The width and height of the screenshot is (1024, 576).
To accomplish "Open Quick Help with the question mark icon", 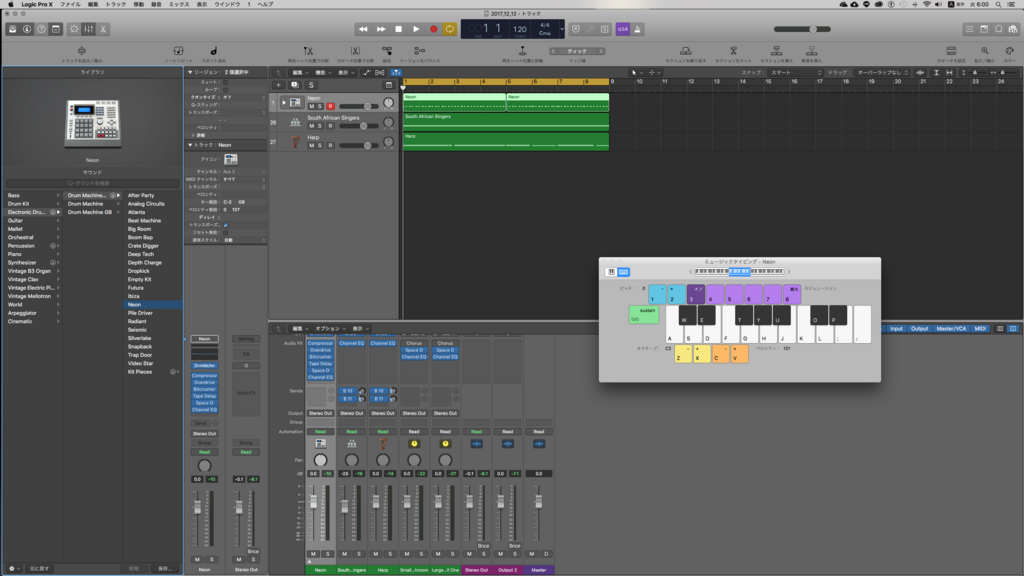I will tap(41, 29).
